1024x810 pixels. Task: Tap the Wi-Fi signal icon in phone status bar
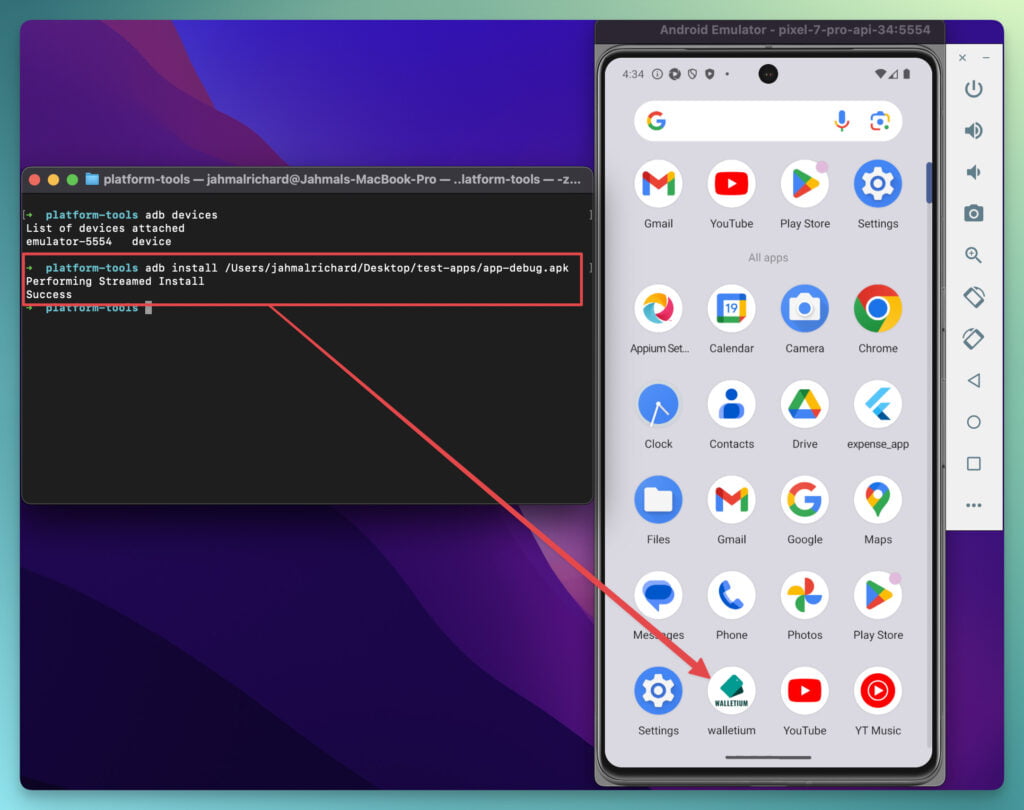880,74
